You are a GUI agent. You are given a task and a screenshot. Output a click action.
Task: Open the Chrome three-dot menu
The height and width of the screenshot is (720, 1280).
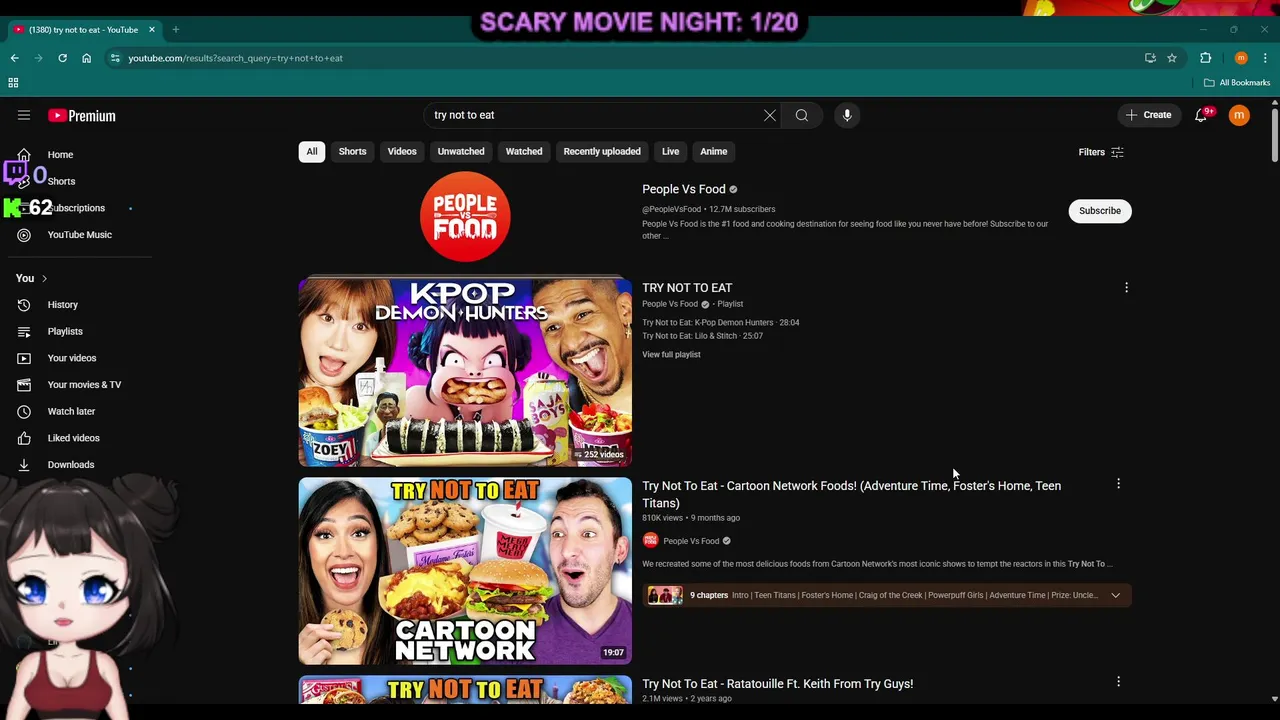point(1265,58)
